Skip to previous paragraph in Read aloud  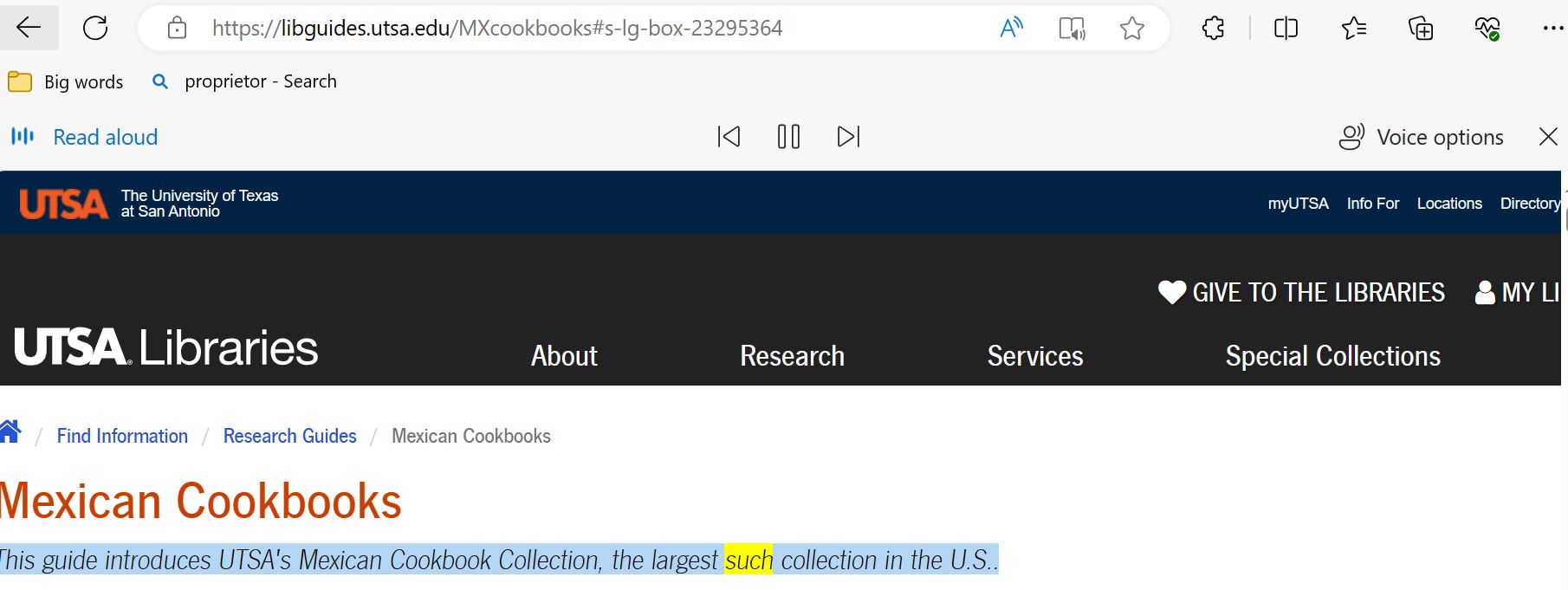tap(729, 137)
